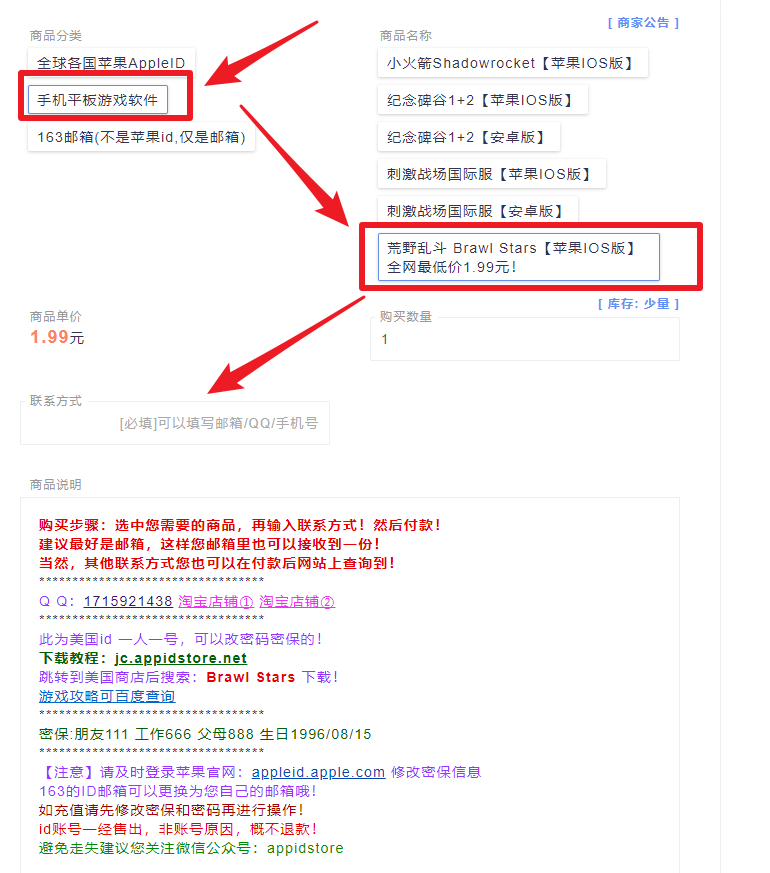The height and width of the screenshot is (873, 770).
Task: Click the 库存: 少量 stock indicator
Action: point(638,304)
